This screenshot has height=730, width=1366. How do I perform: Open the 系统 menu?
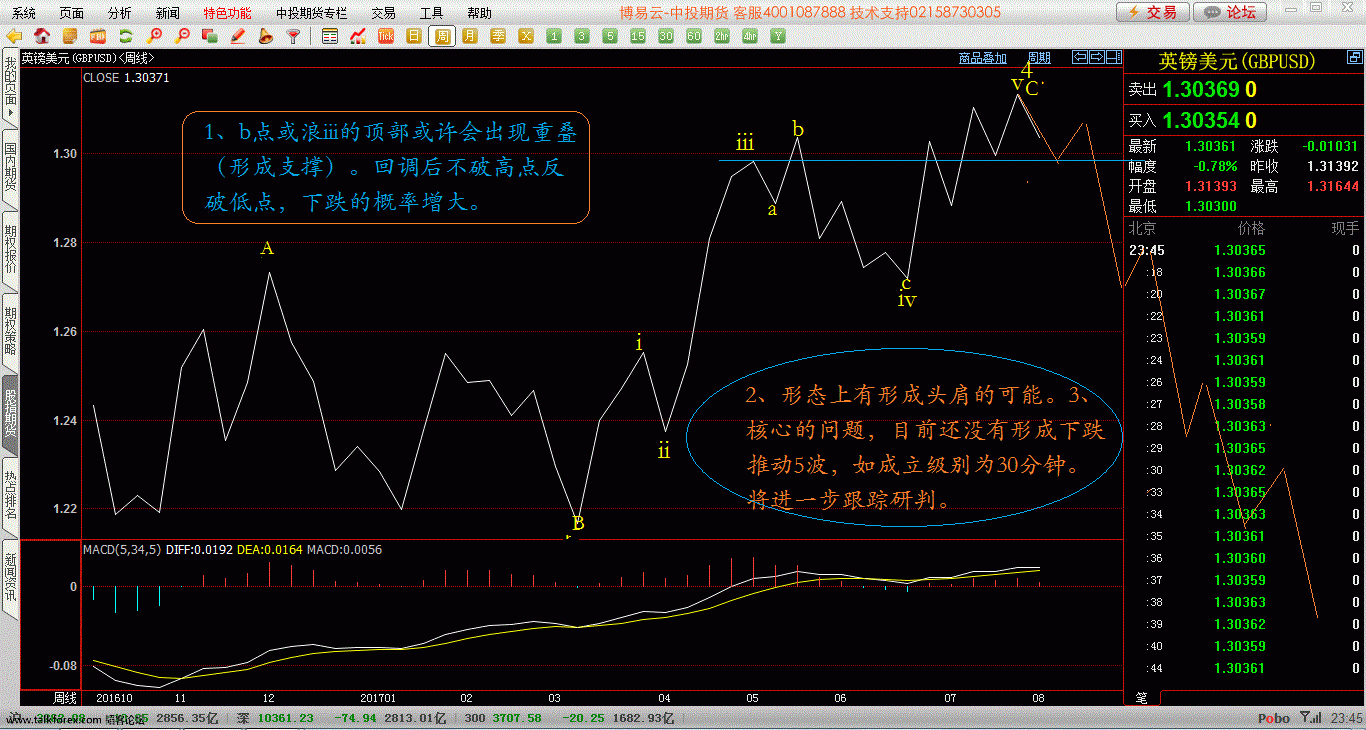[24, 13]
